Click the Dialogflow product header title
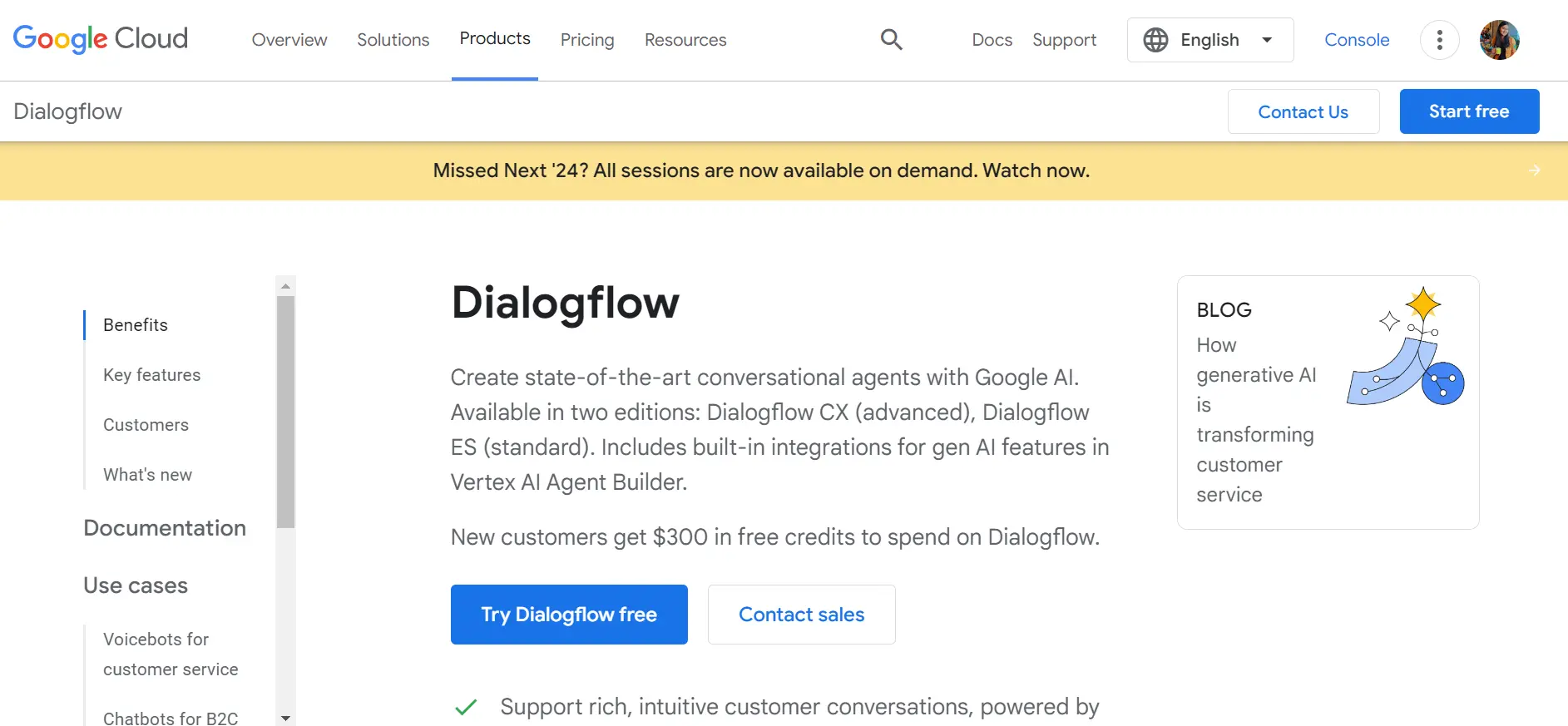 [68, 111]
